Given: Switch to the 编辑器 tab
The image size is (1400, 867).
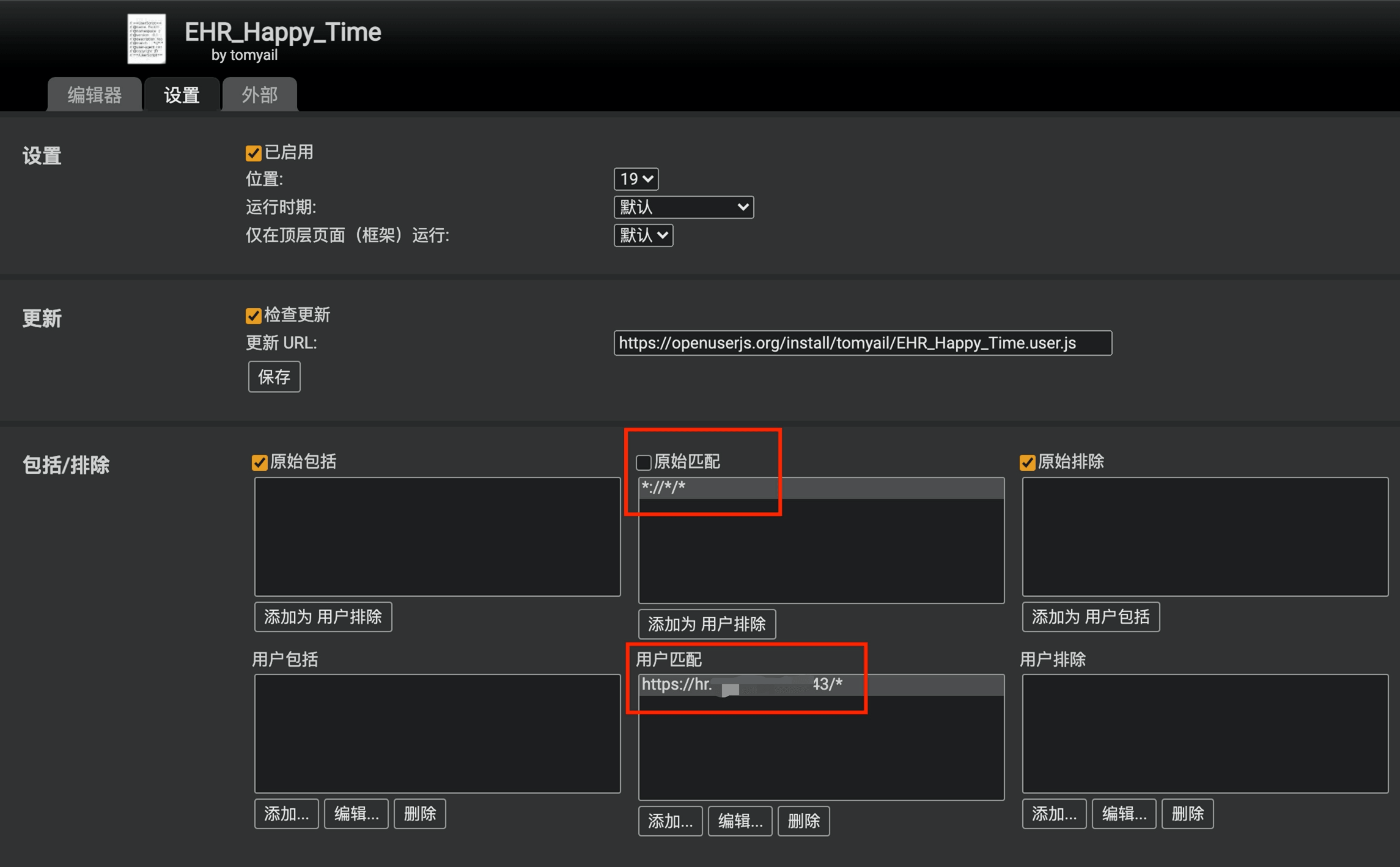Looking at the screenshot, I should click(x=94, y=95).
